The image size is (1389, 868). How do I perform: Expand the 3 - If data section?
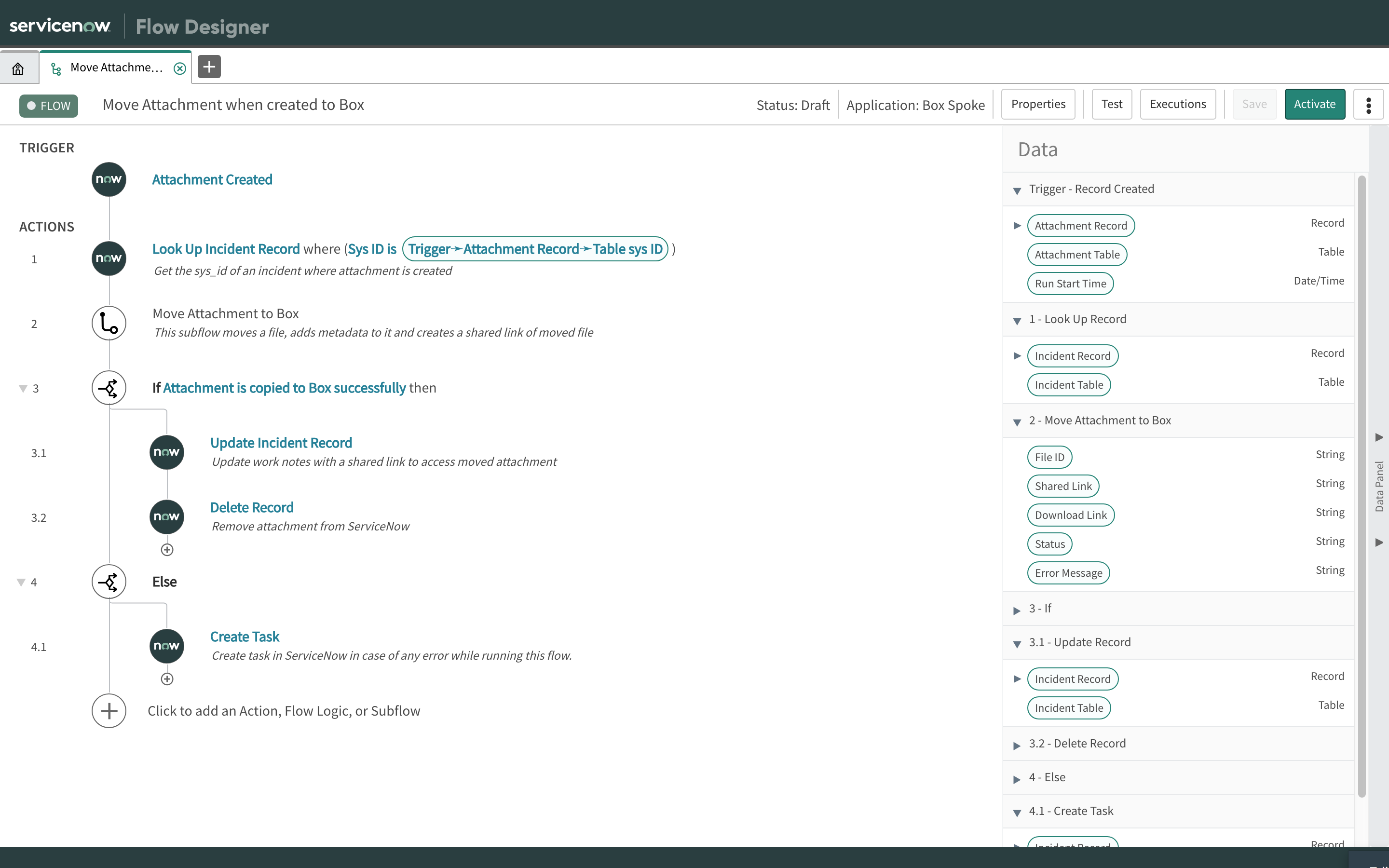click(1017, 610)
